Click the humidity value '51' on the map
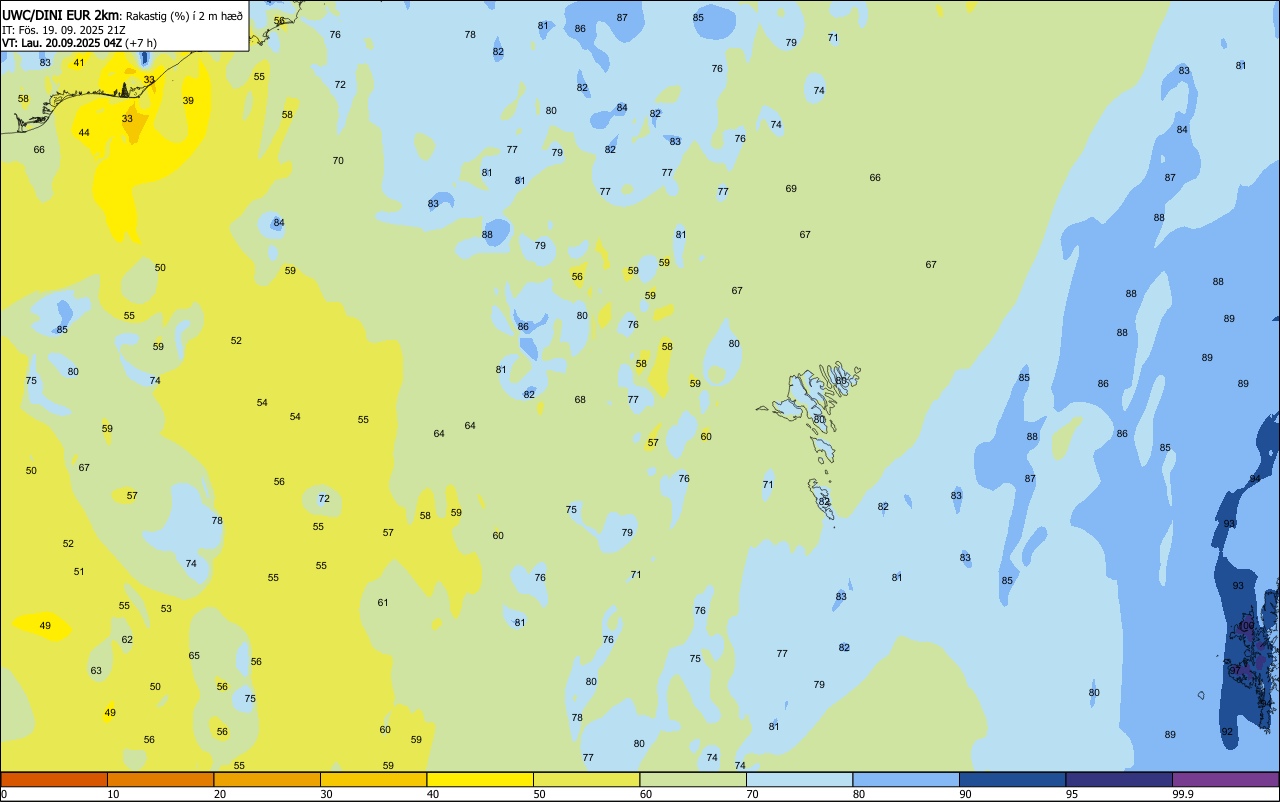Image resolution: width=1280 pixels, height=802 pixels. tap(79, 572)
